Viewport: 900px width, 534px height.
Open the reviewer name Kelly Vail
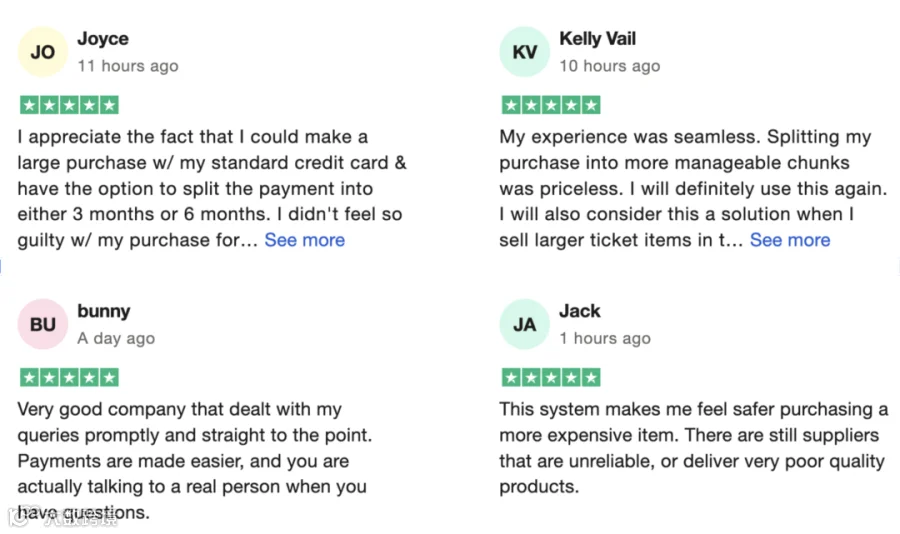597,39
